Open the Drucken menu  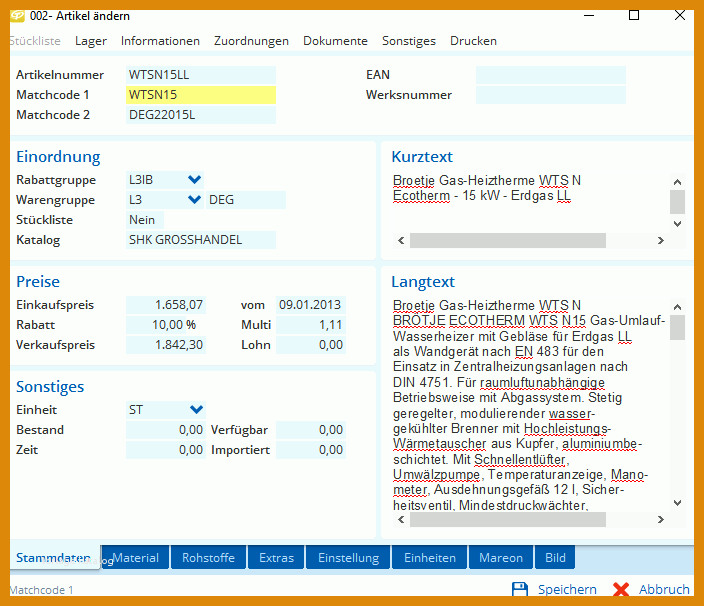pos(473,41)
